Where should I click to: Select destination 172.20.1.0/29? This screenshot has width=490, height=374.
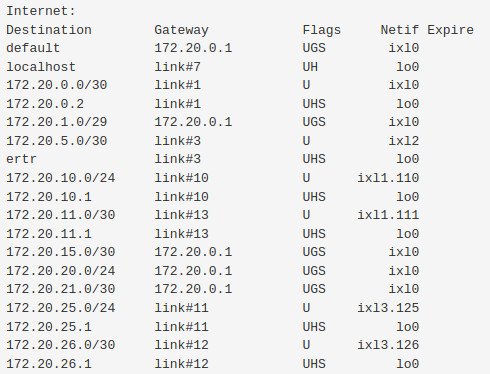pyautogui.click(x=57, y=122)
